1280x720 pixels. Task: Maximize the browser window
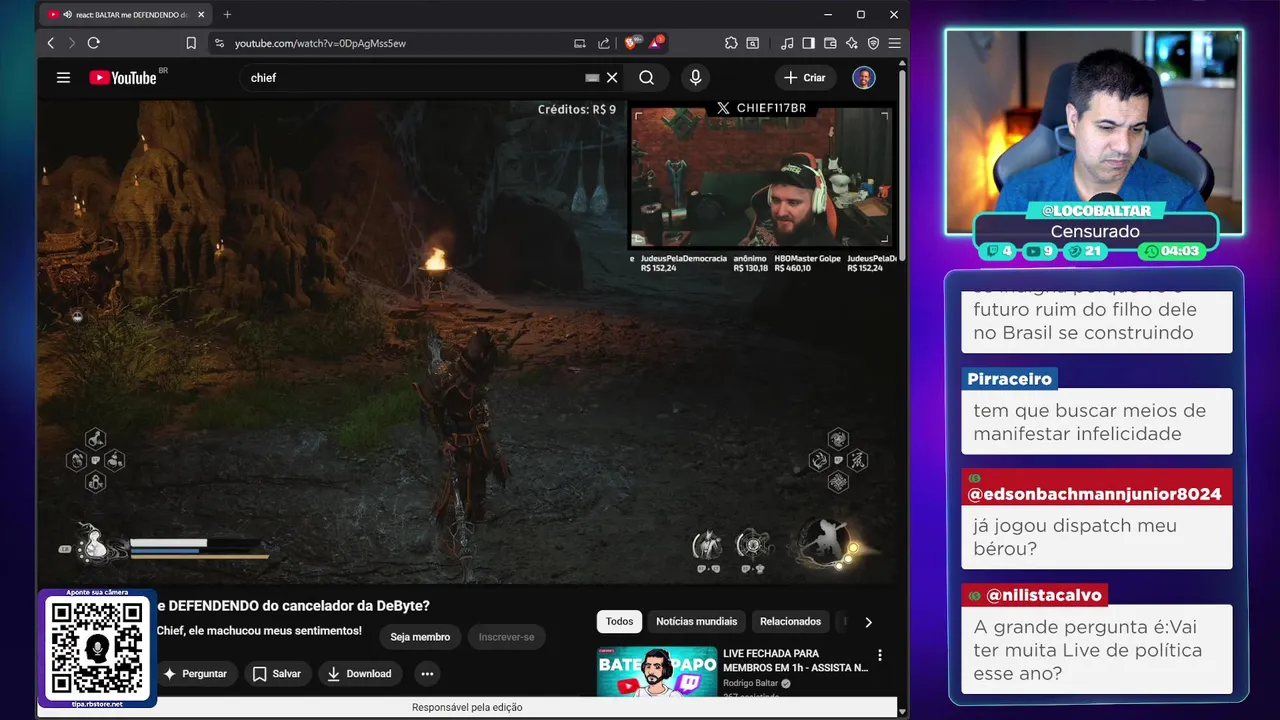[x=860, y=15]
